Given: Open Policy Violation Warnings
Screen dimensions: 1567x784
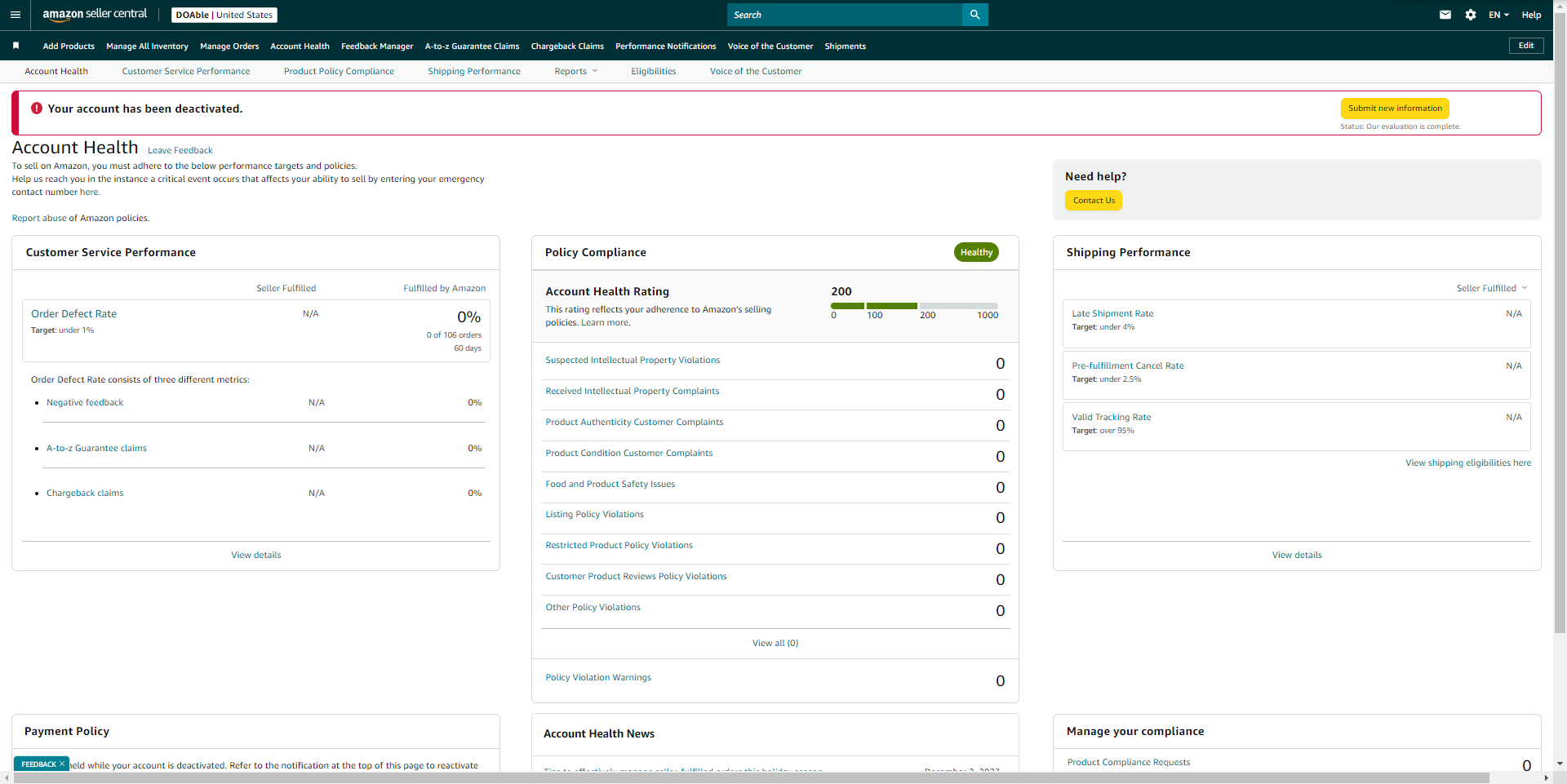Looking at the screenshot, I should tap(598, 677).
